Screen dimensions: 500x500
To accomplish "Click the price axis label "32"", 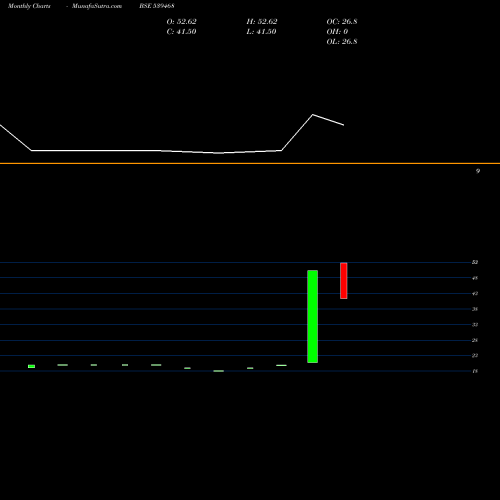I will coord(475,325).
